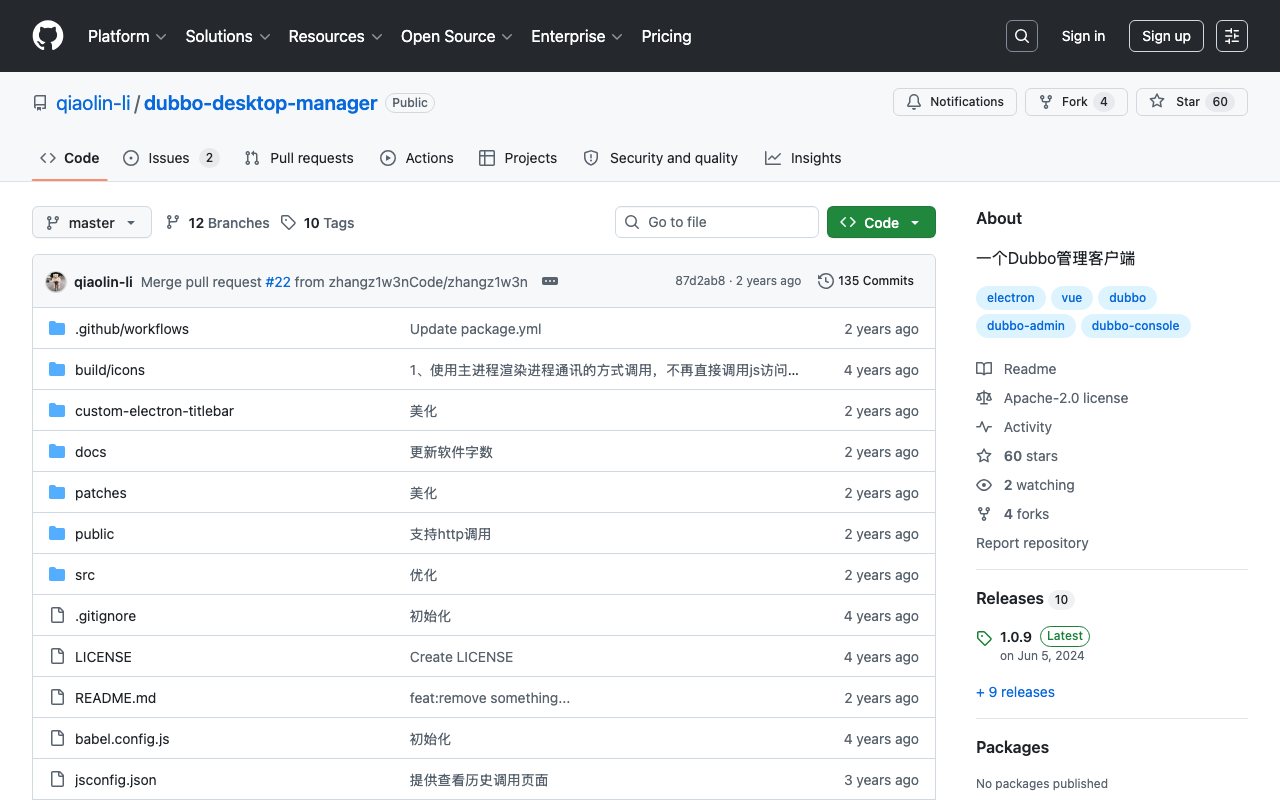
Task: Select the dubbo-admin topic tag
Action: pyautogui.click(x=1026, y=326)
